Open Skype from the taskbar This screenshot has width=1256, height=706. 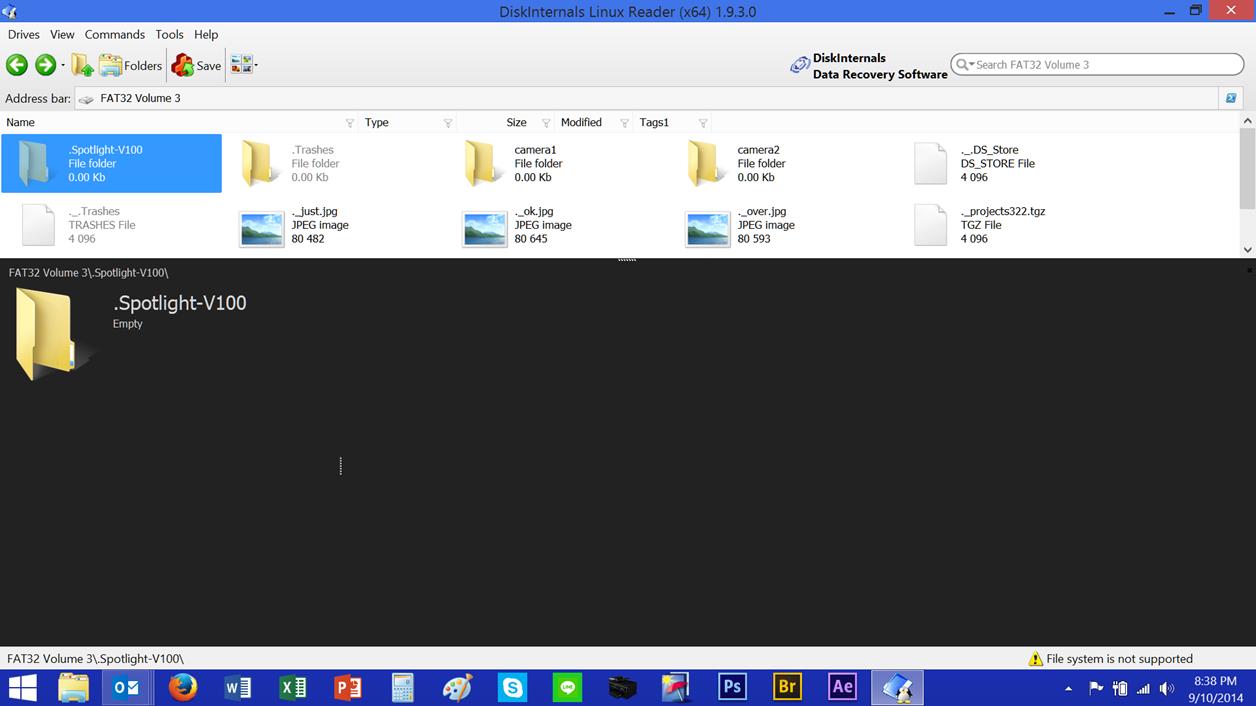(x=513, y=687)
